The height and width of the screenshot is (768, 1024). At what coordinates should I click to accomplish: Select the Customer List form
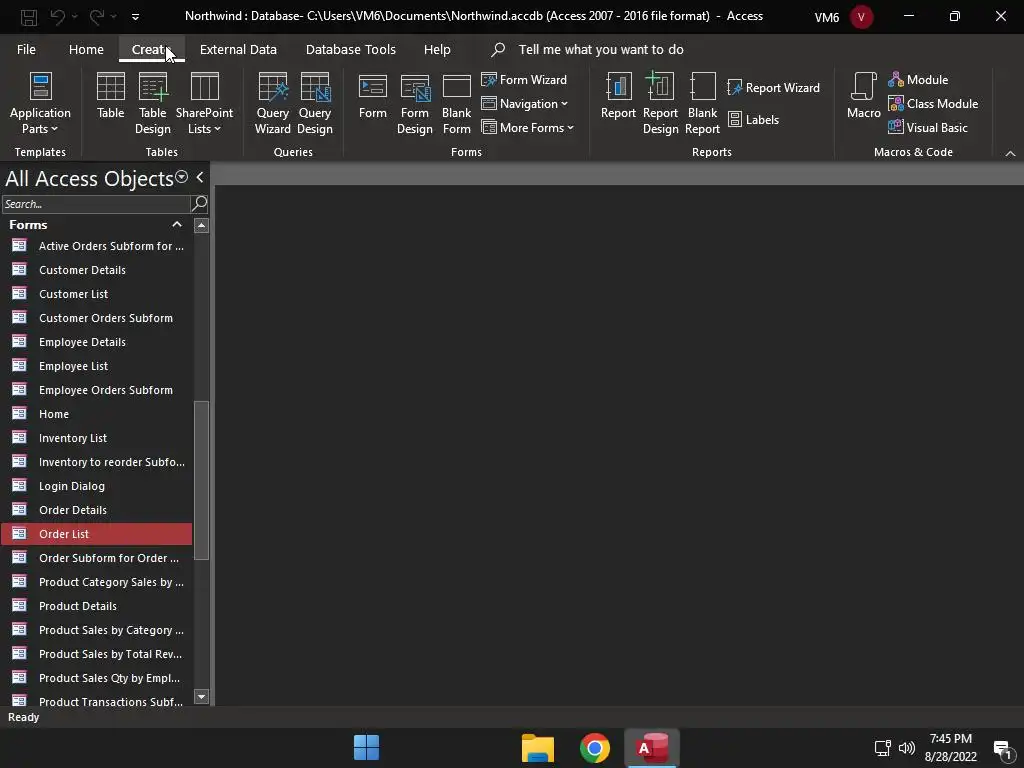(x=97, y=294)
